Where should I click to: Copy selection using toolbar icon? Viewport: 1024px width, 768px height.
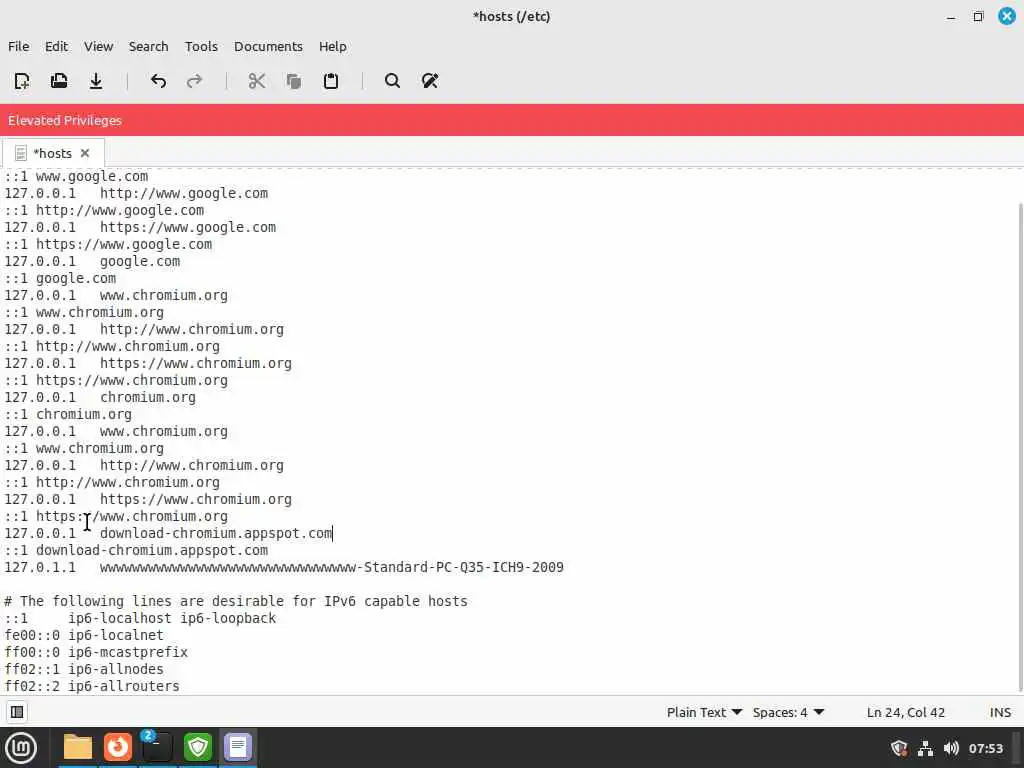pos(294,81)
